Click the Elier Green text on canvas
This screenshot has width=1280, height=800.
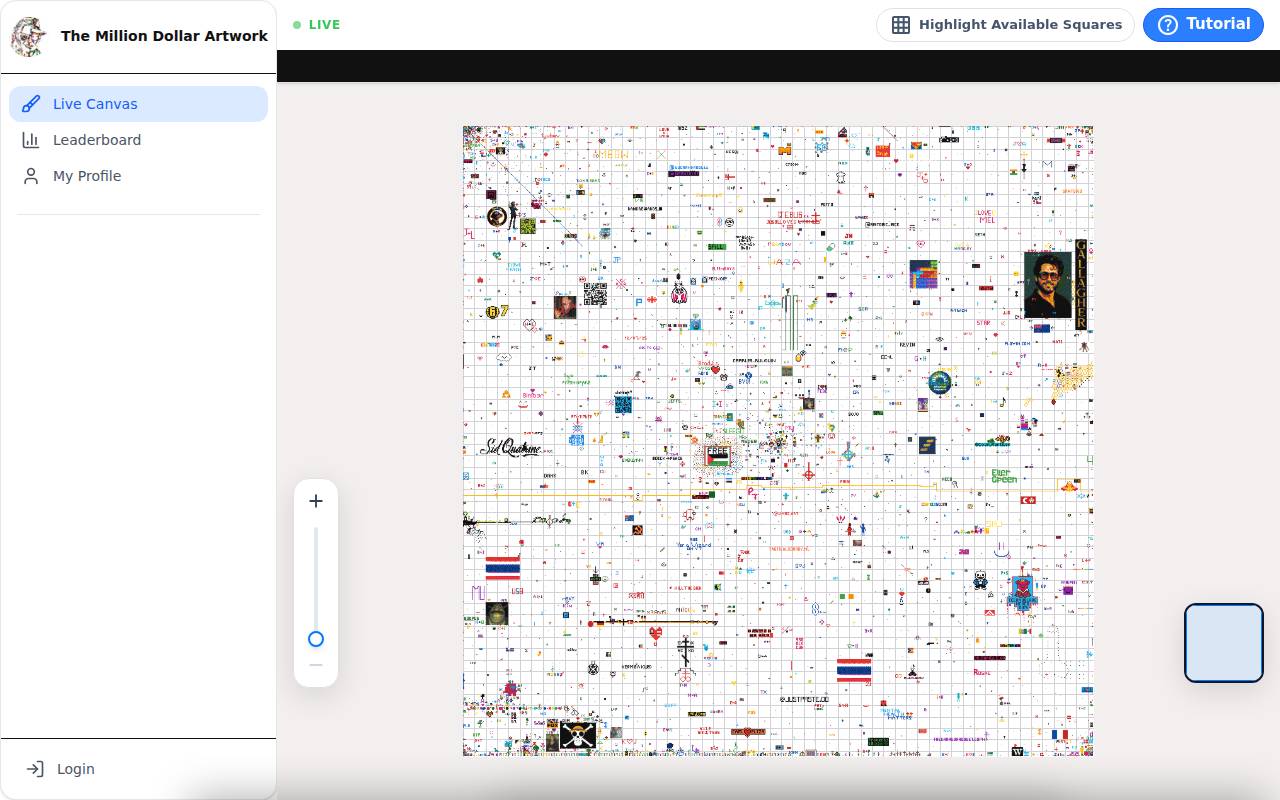1004,477
